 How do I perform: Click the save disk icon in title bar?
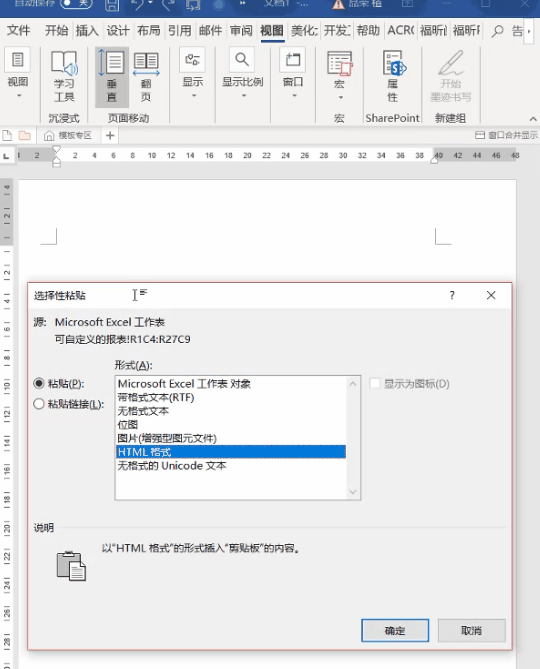[112, 4]
